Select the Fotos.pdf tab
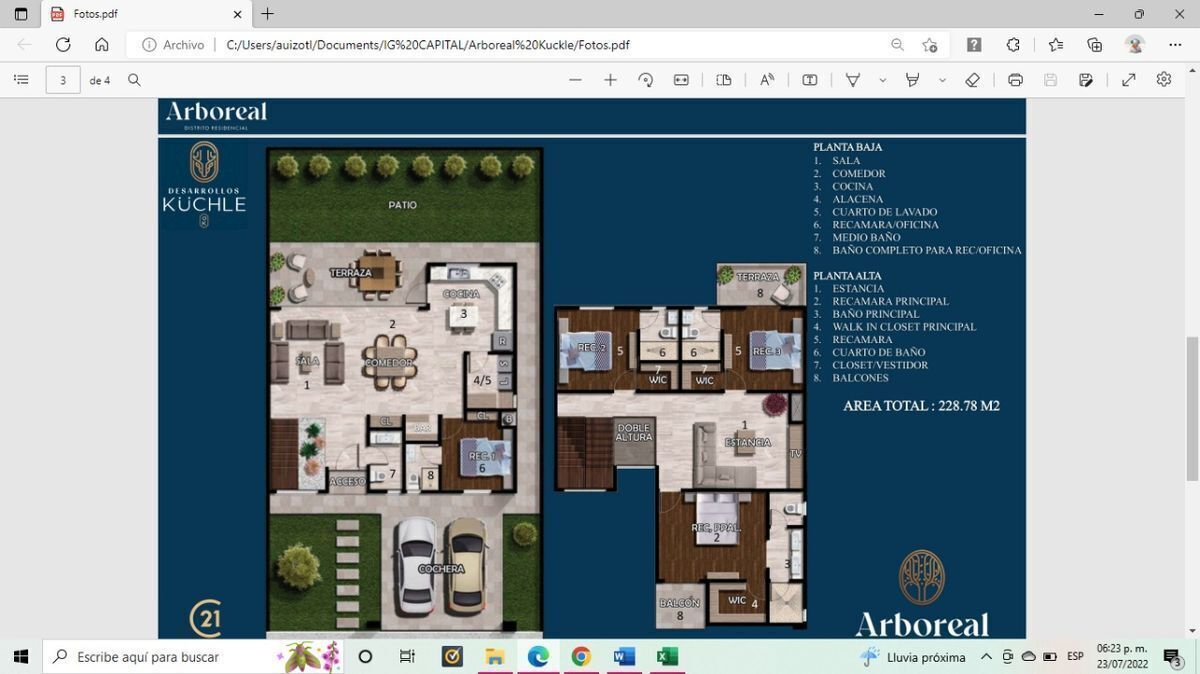 (x=146, y=14)
